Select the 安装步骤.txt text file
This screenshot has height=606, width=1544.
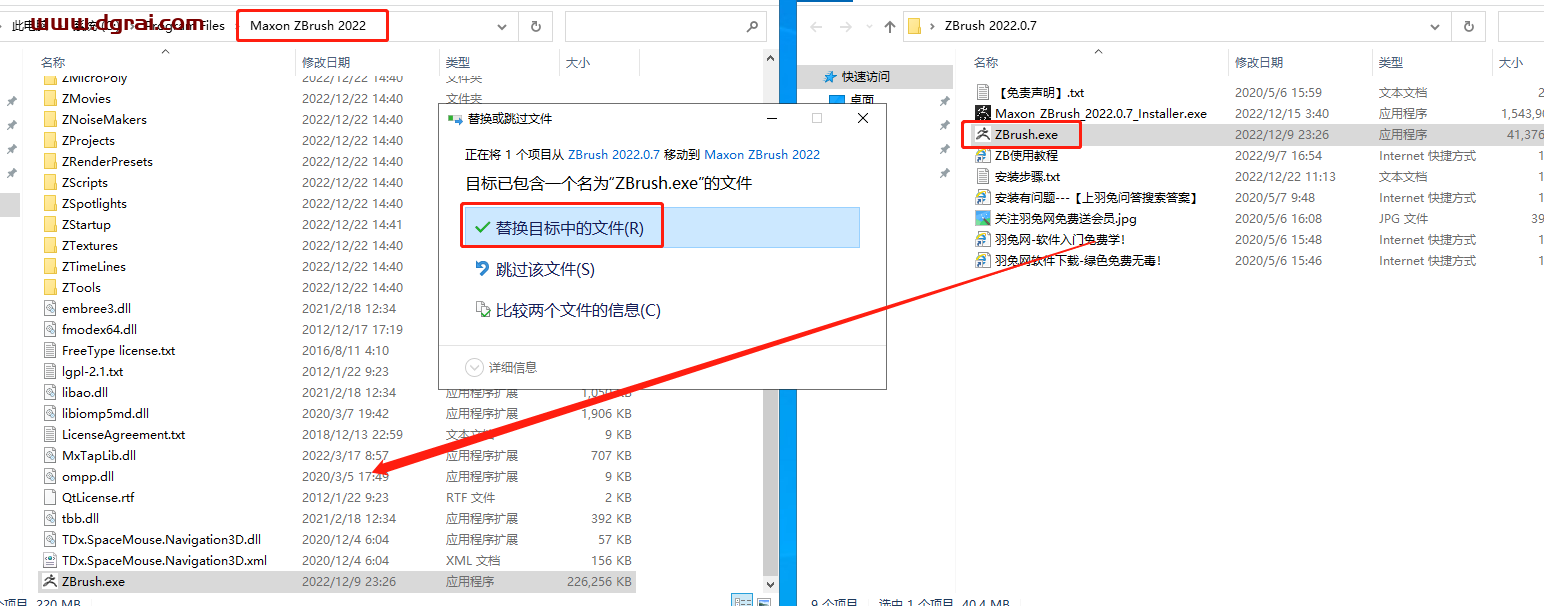tap(1027, 177)
